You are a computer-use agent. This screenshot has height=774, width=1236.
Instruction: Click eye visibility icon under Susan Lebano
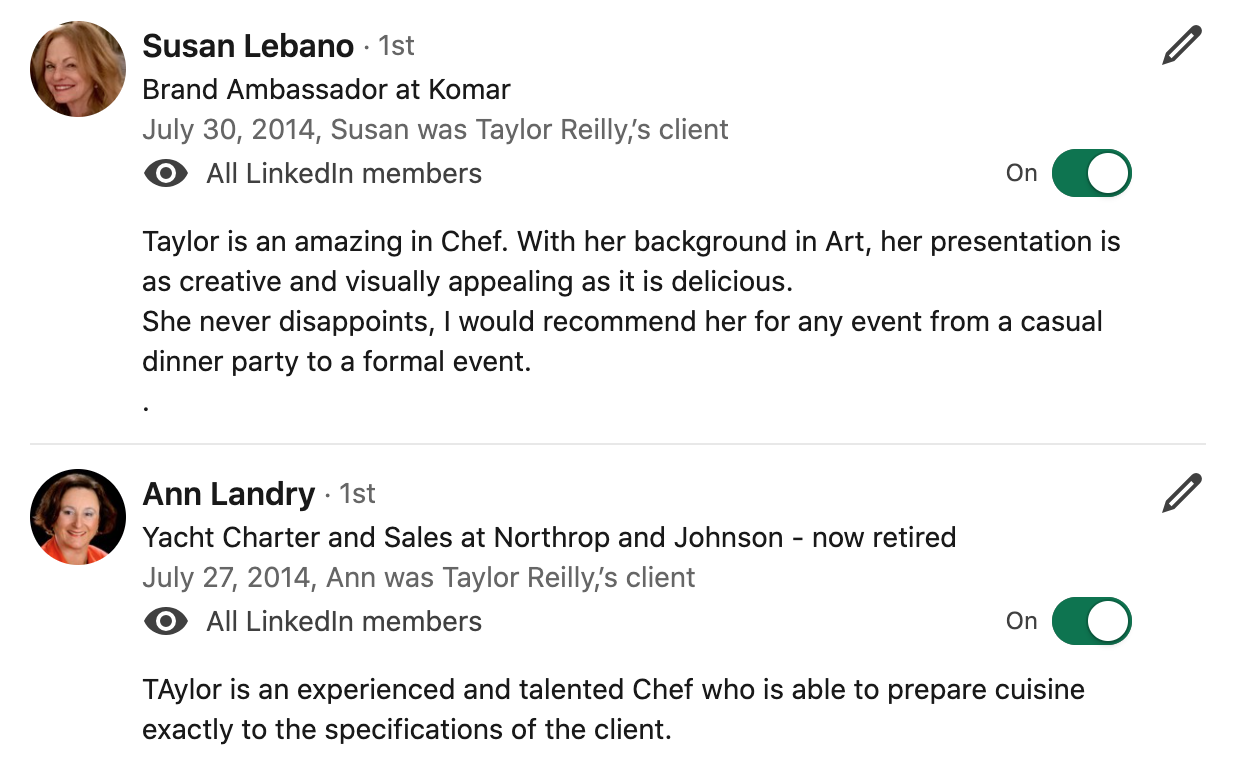coord(166,174)
